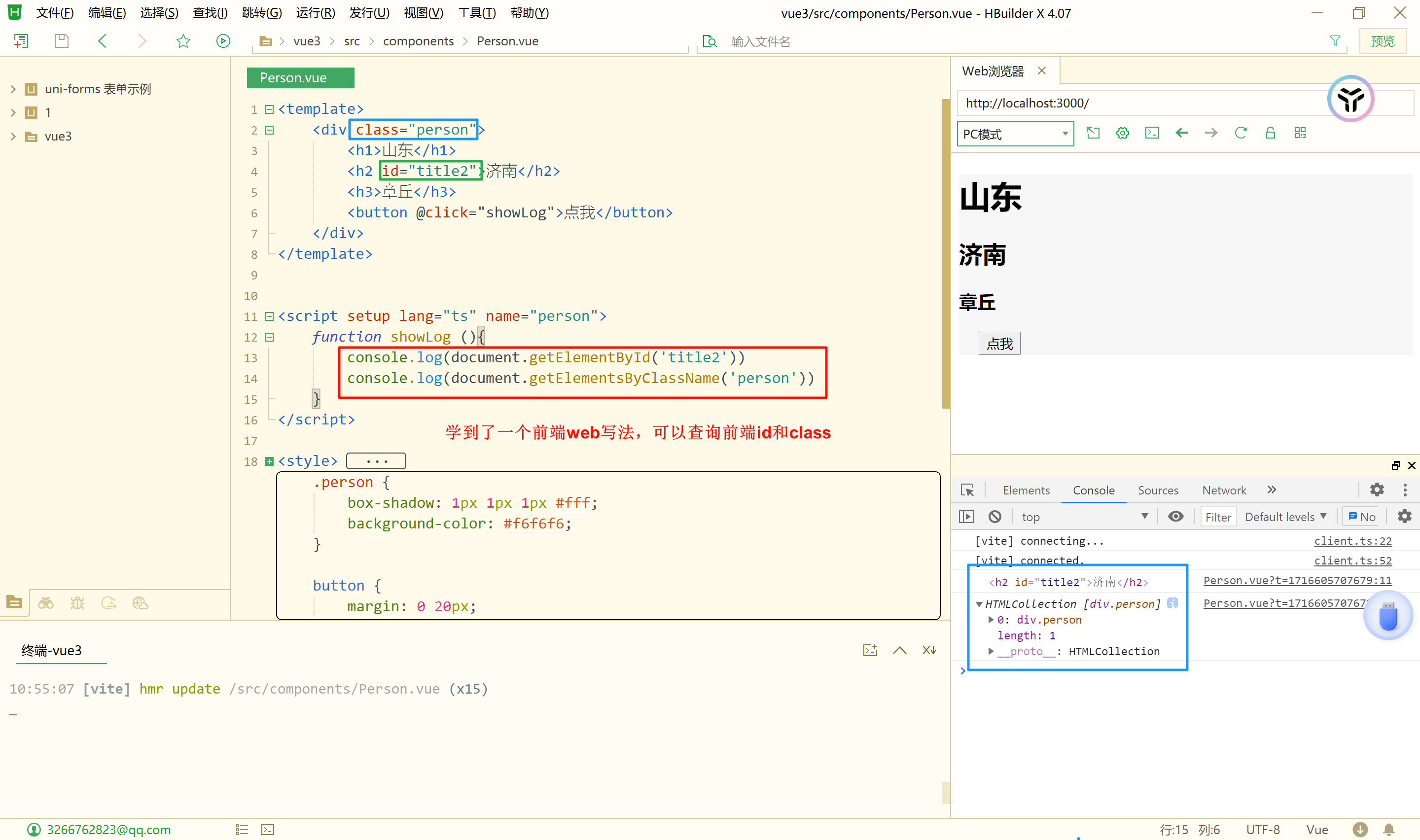Open the DevTools settings gear
Viewport: 1420px width, 840px height.
click(x=1377, y=490)
